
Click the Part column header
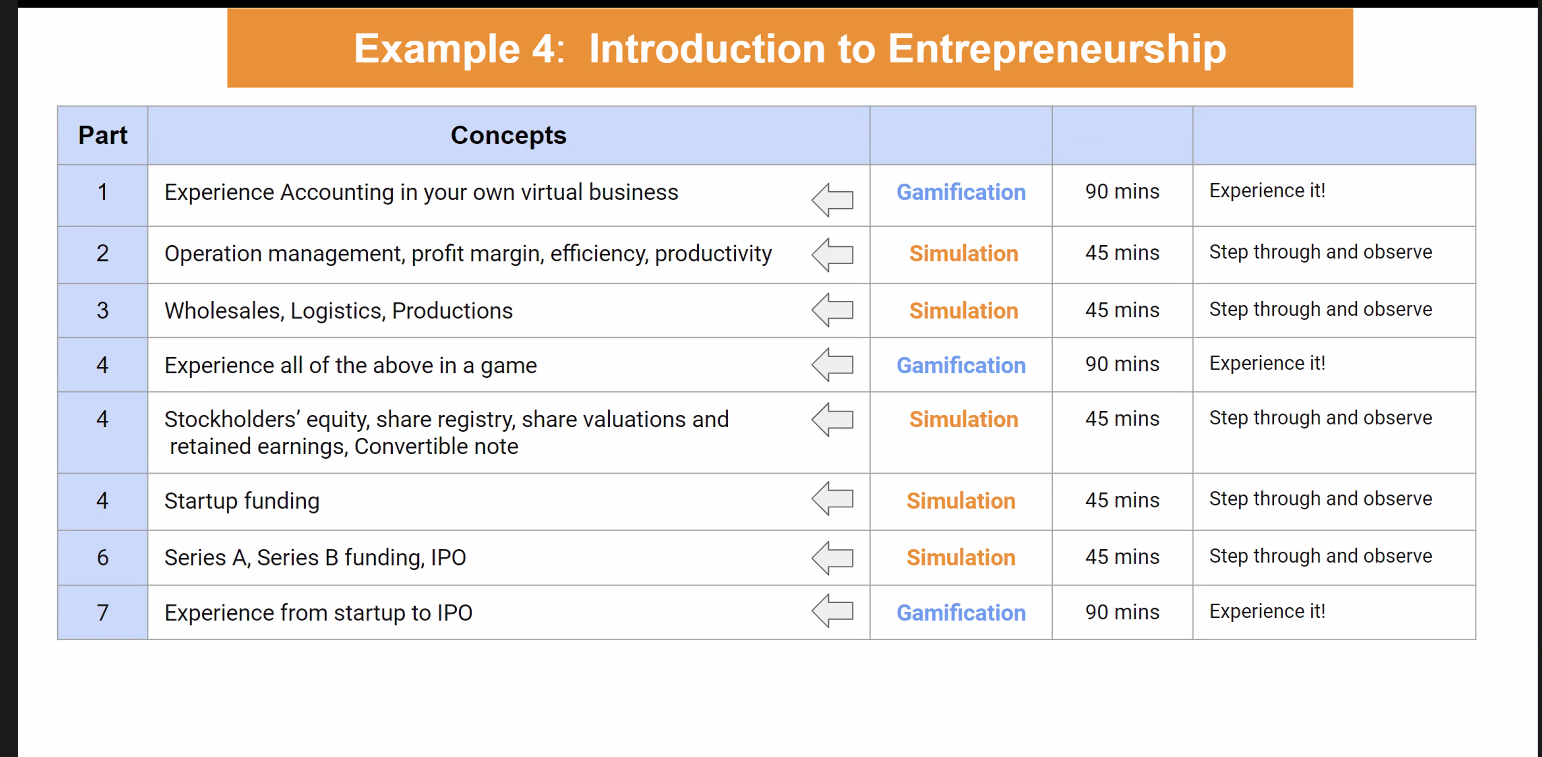coord(103,135)
